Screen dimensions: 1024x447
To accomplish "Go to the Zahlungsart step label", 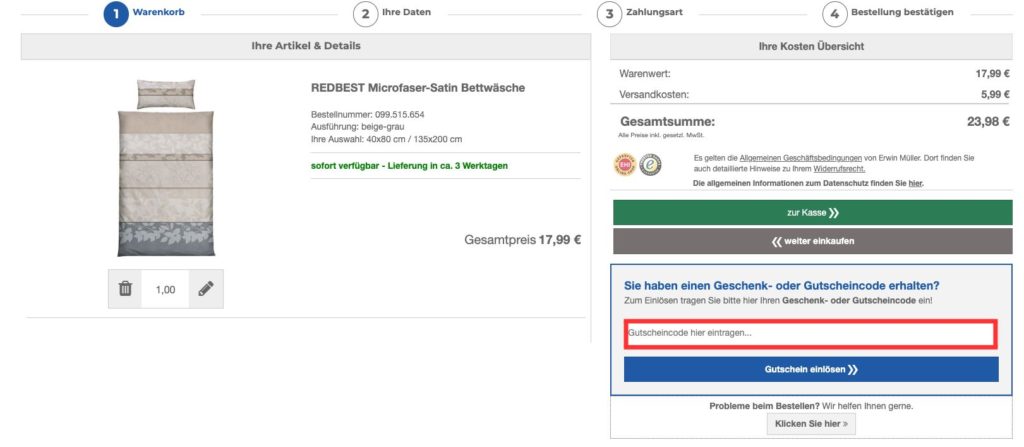I will click(655, 13).
